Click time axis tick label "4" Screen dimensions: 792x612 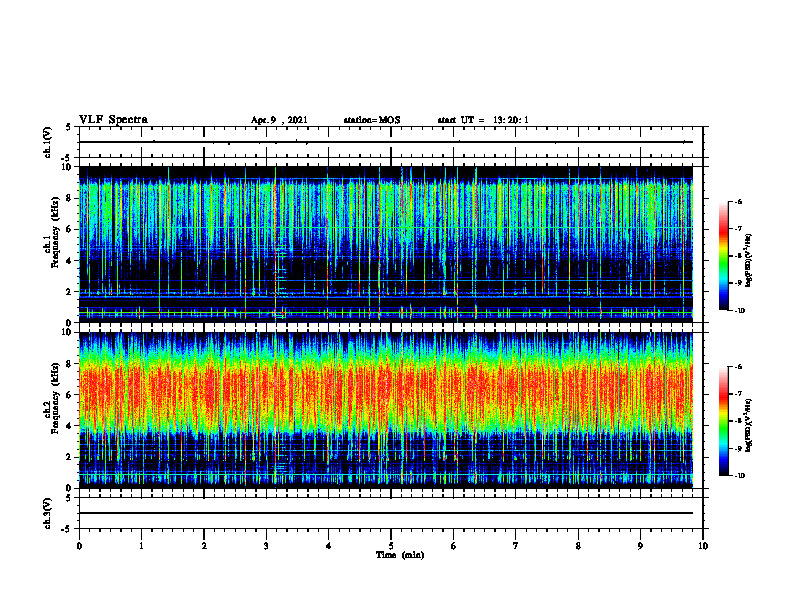329,546
